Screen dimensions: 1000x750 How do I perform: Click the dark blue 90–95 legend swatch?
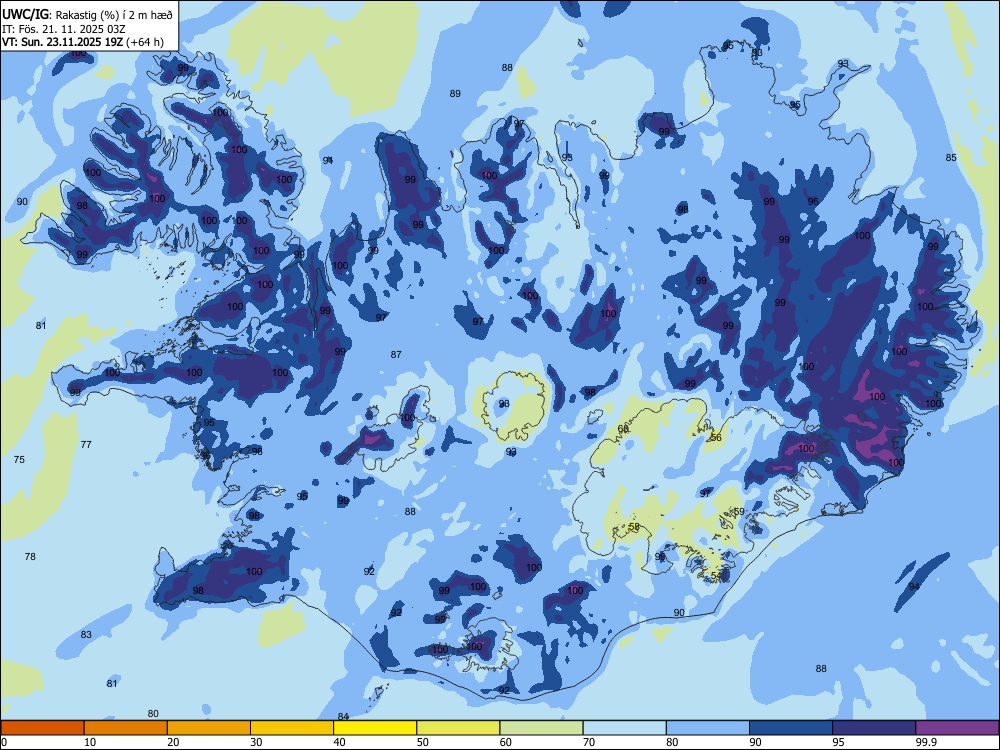[791, 728]
